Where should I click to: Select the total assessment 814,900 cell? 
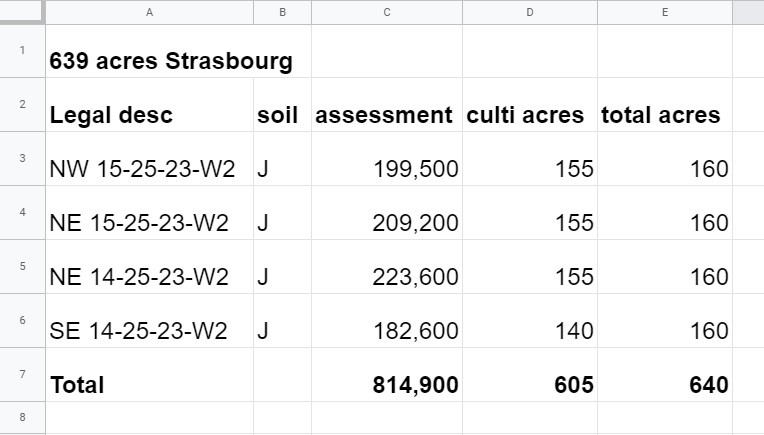click(387, 375)
